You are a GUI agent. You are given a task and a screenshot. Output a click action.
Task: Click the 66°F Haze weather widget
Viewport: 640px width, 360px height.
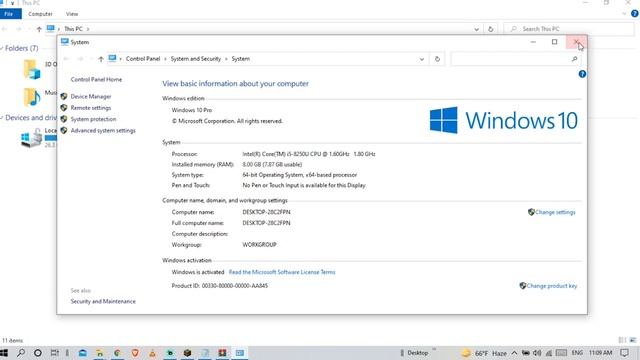coord(484,353)
